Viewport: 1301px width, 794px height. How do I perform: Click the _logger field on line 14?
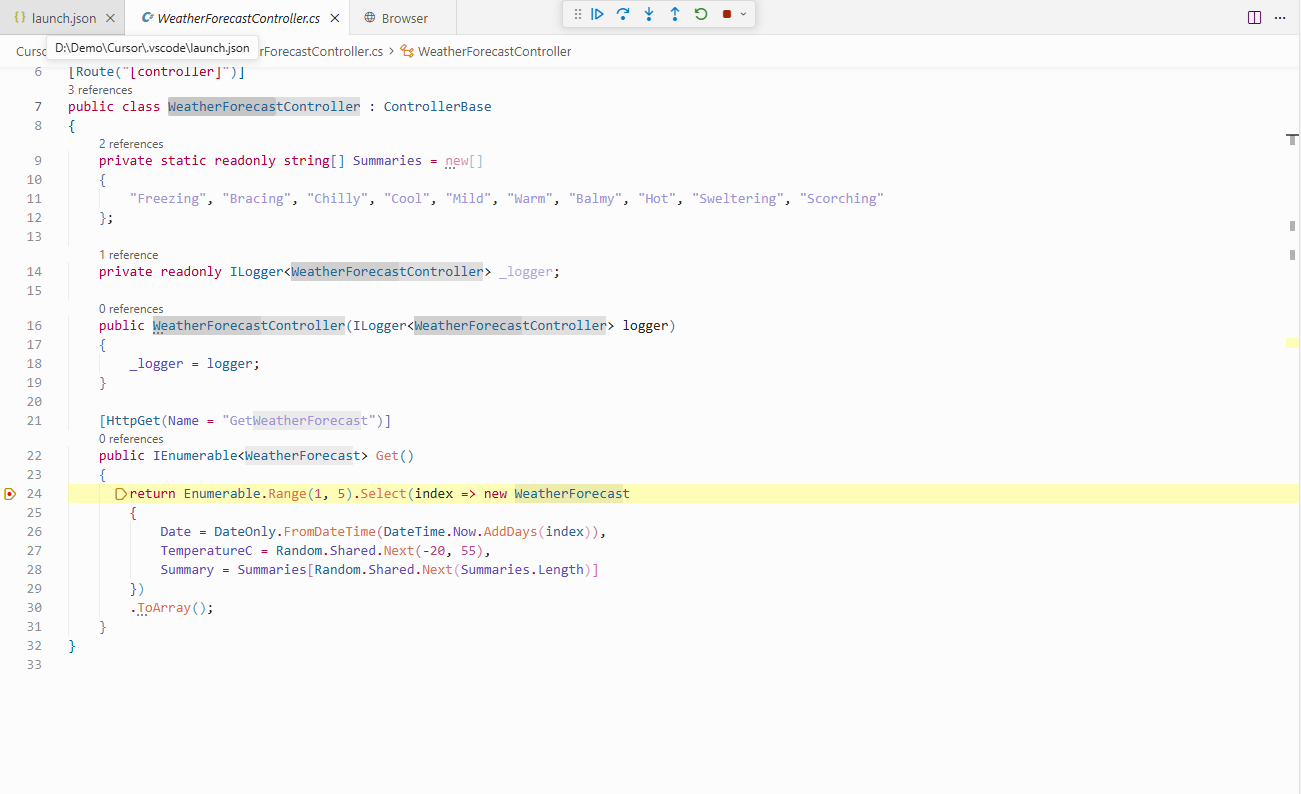click(526, 272)
